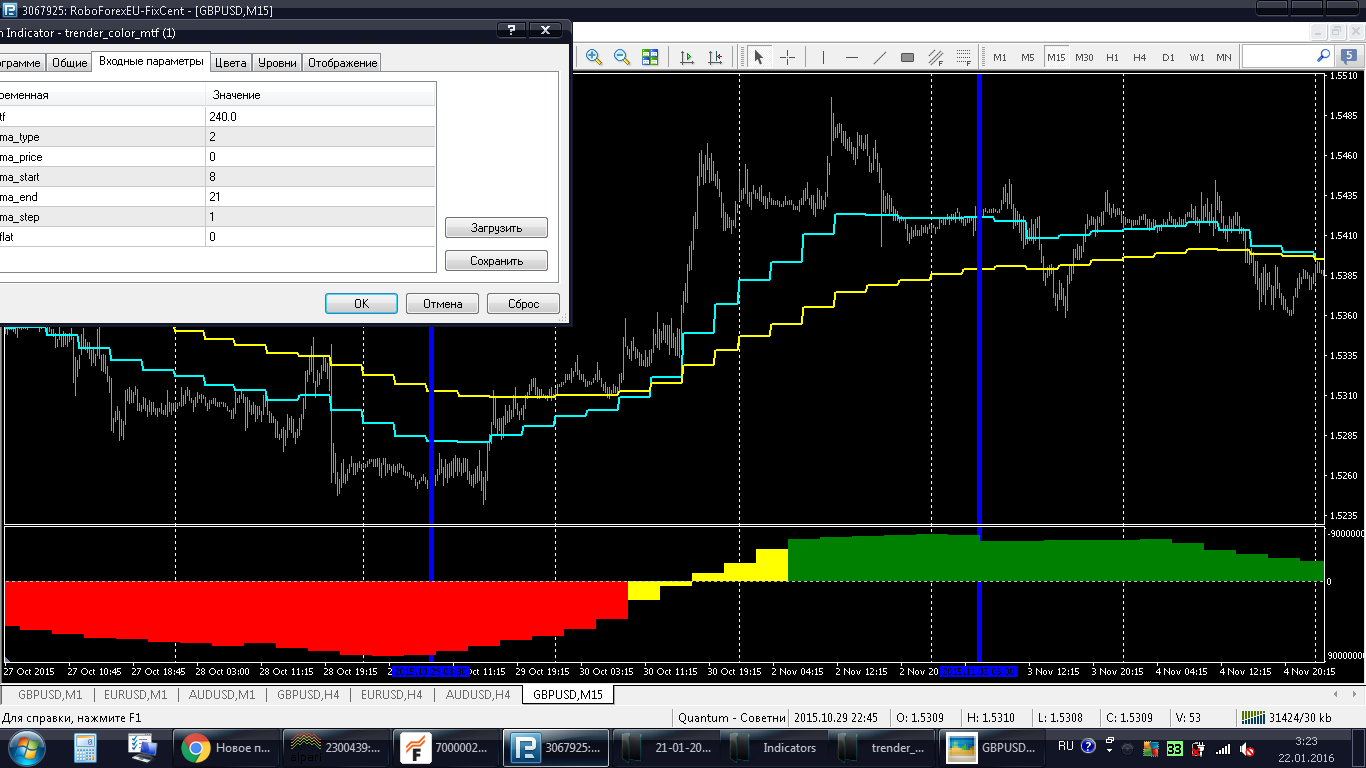Select the rectangle shape tool

tap(907, 57)
